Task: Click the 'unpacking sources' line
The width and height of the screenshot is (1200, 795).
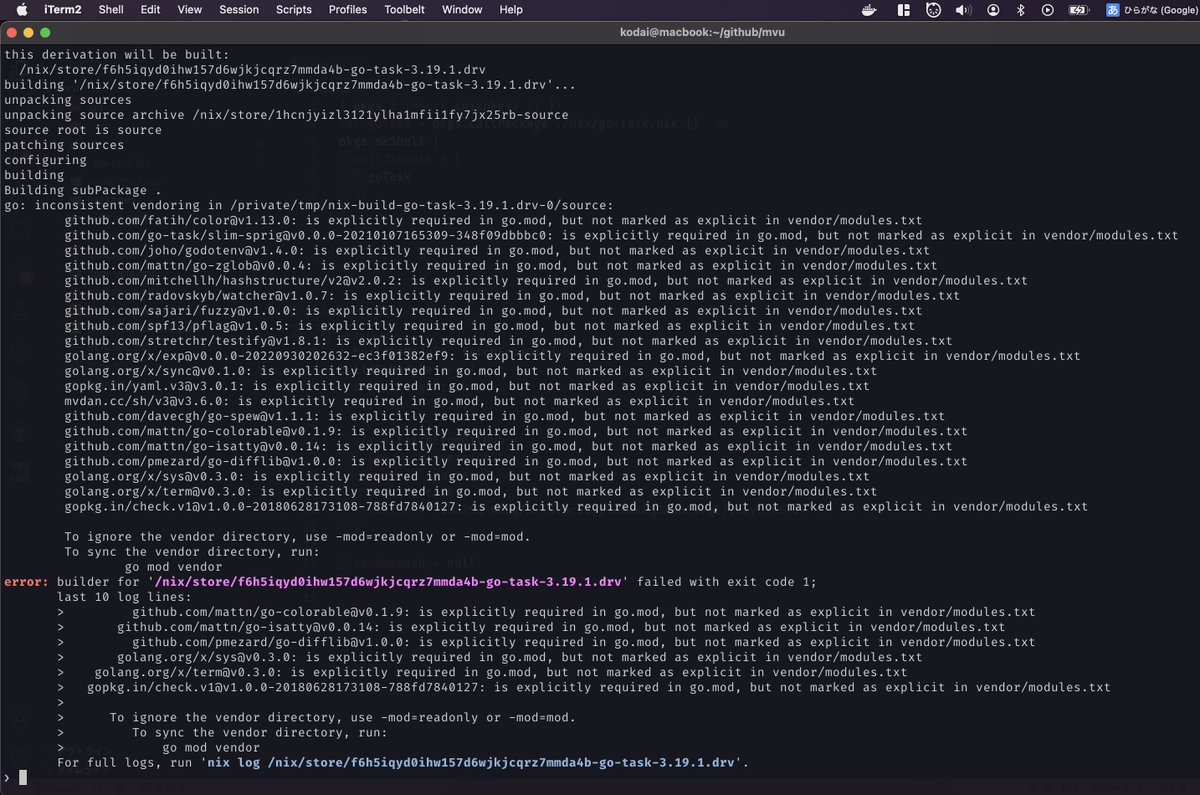Action: point(68,100)
